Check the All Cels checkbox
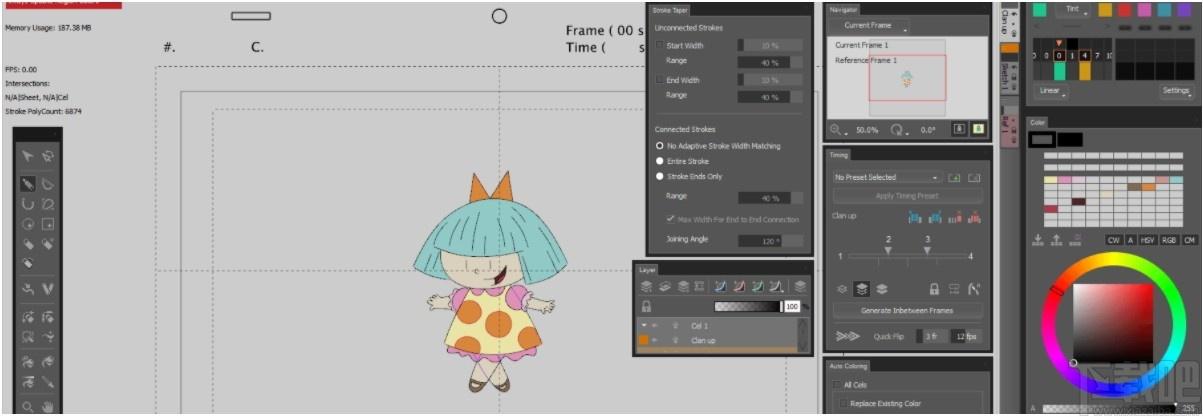Screen dimensions: 1203x416 click(836, 384)
